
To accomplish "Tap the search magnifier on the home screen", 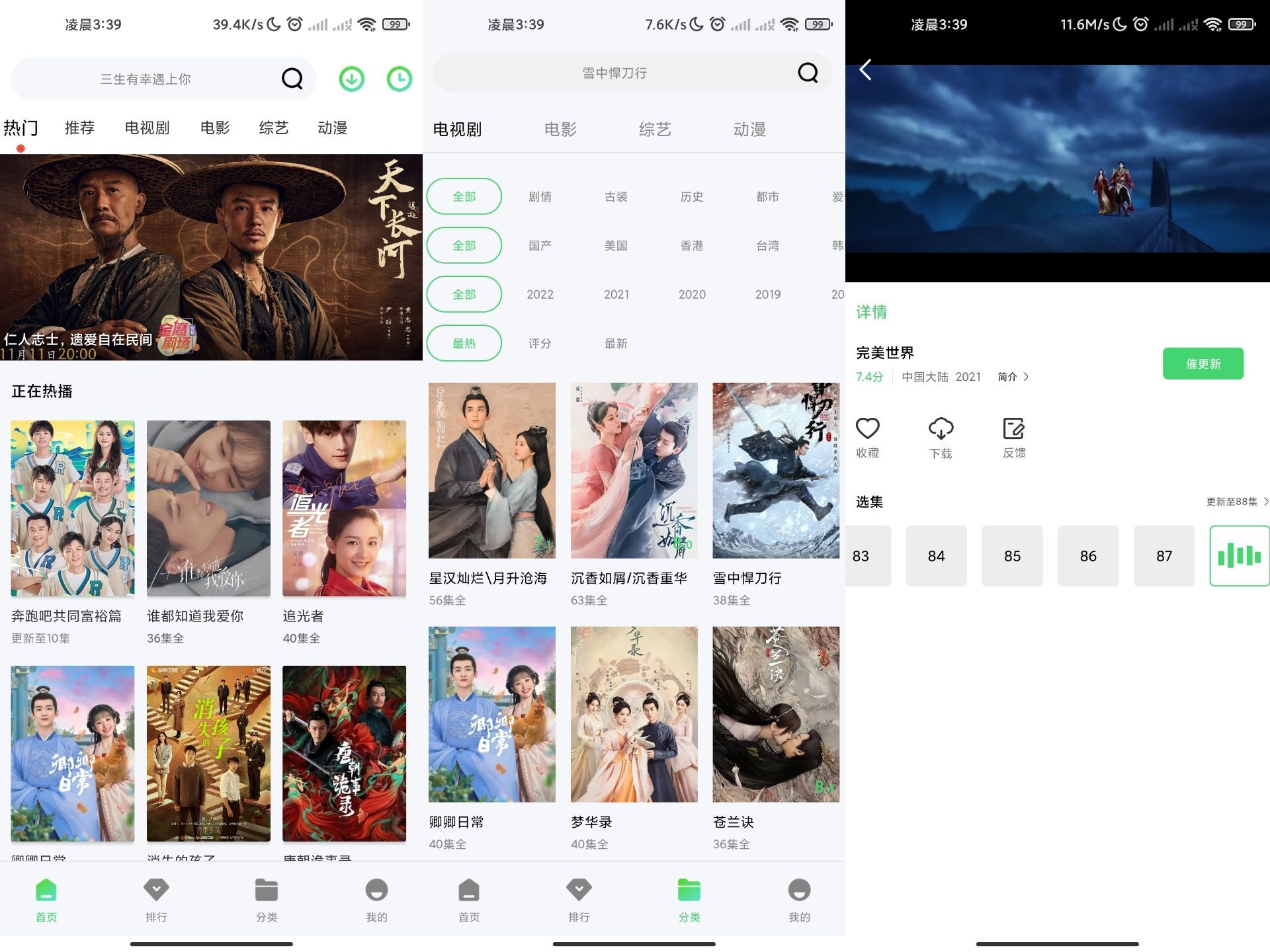I will pos(292,79).
